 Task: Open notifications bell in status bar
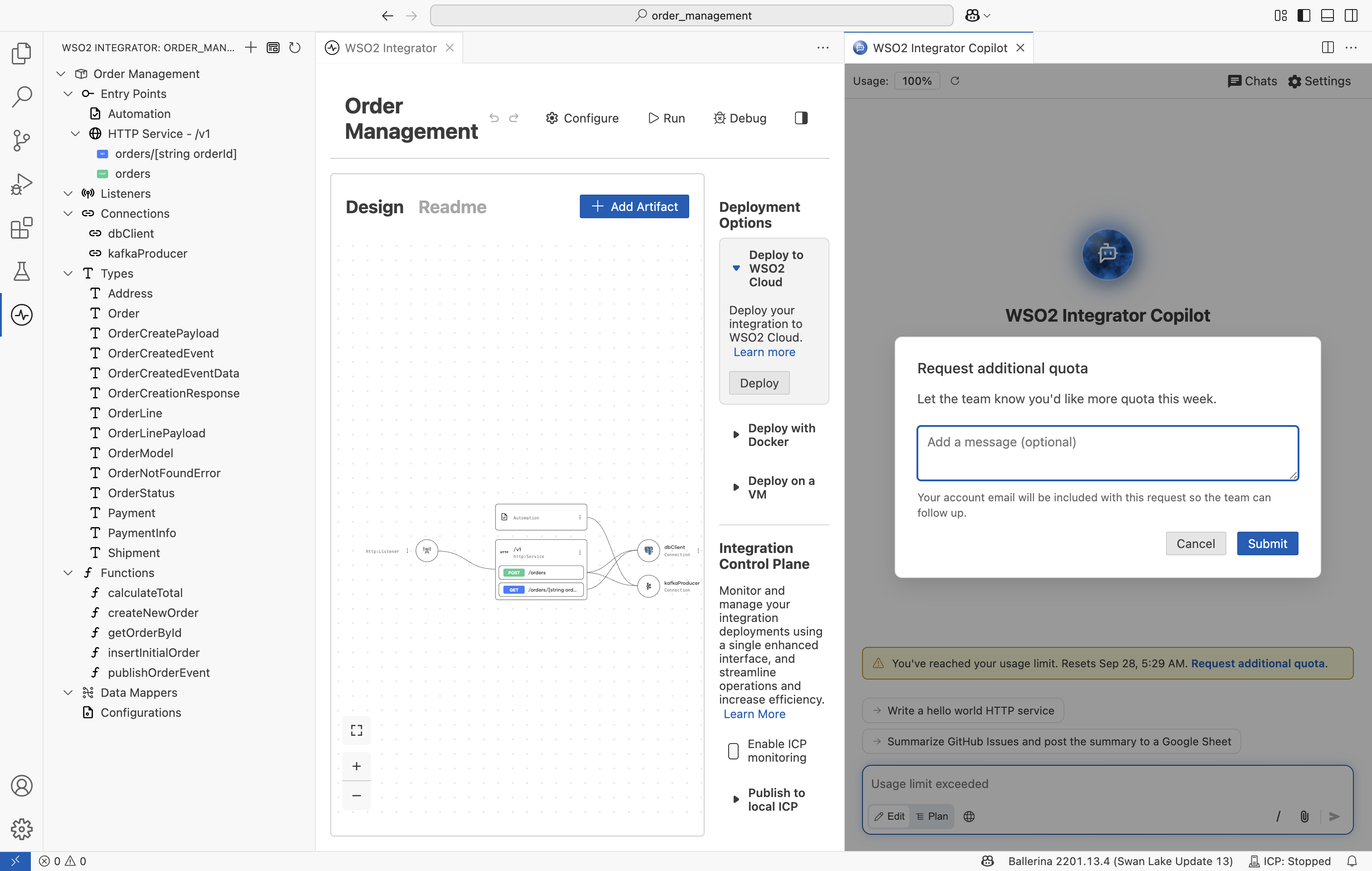(x=1352, y=861)
